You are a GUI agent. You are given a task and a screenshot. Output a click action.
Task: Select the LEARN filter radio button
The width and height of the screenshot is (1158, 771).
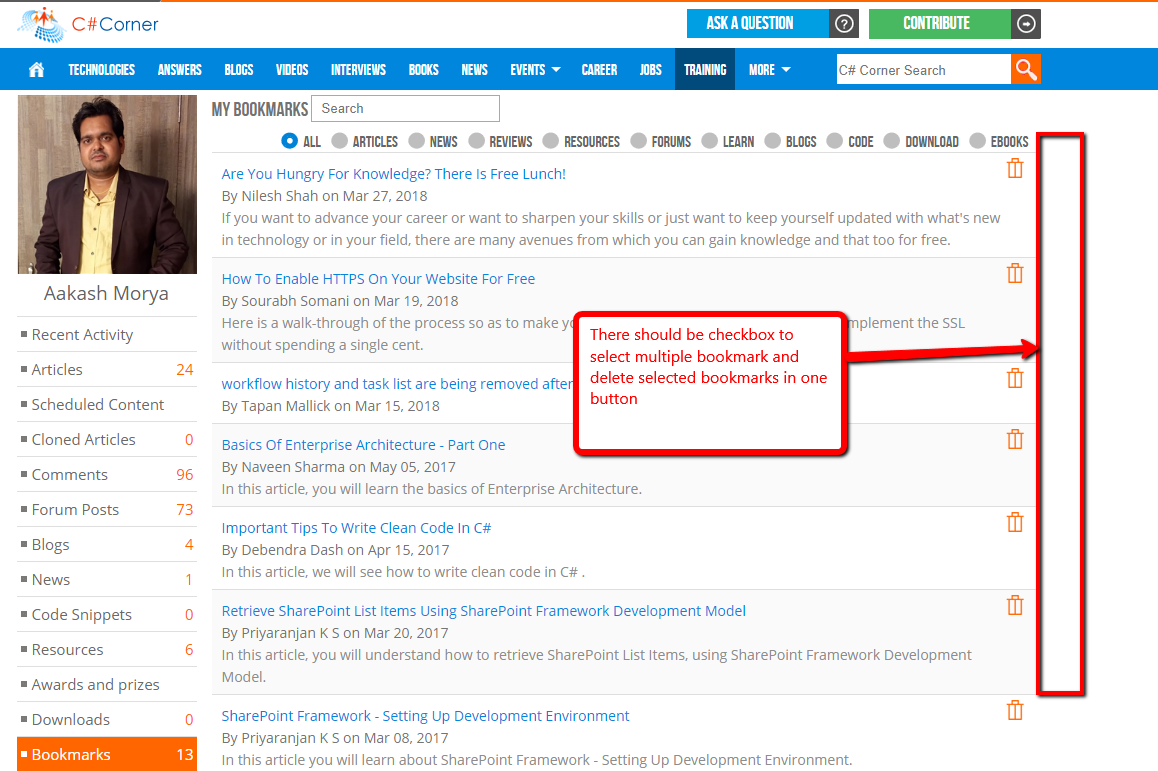point(710,141)
